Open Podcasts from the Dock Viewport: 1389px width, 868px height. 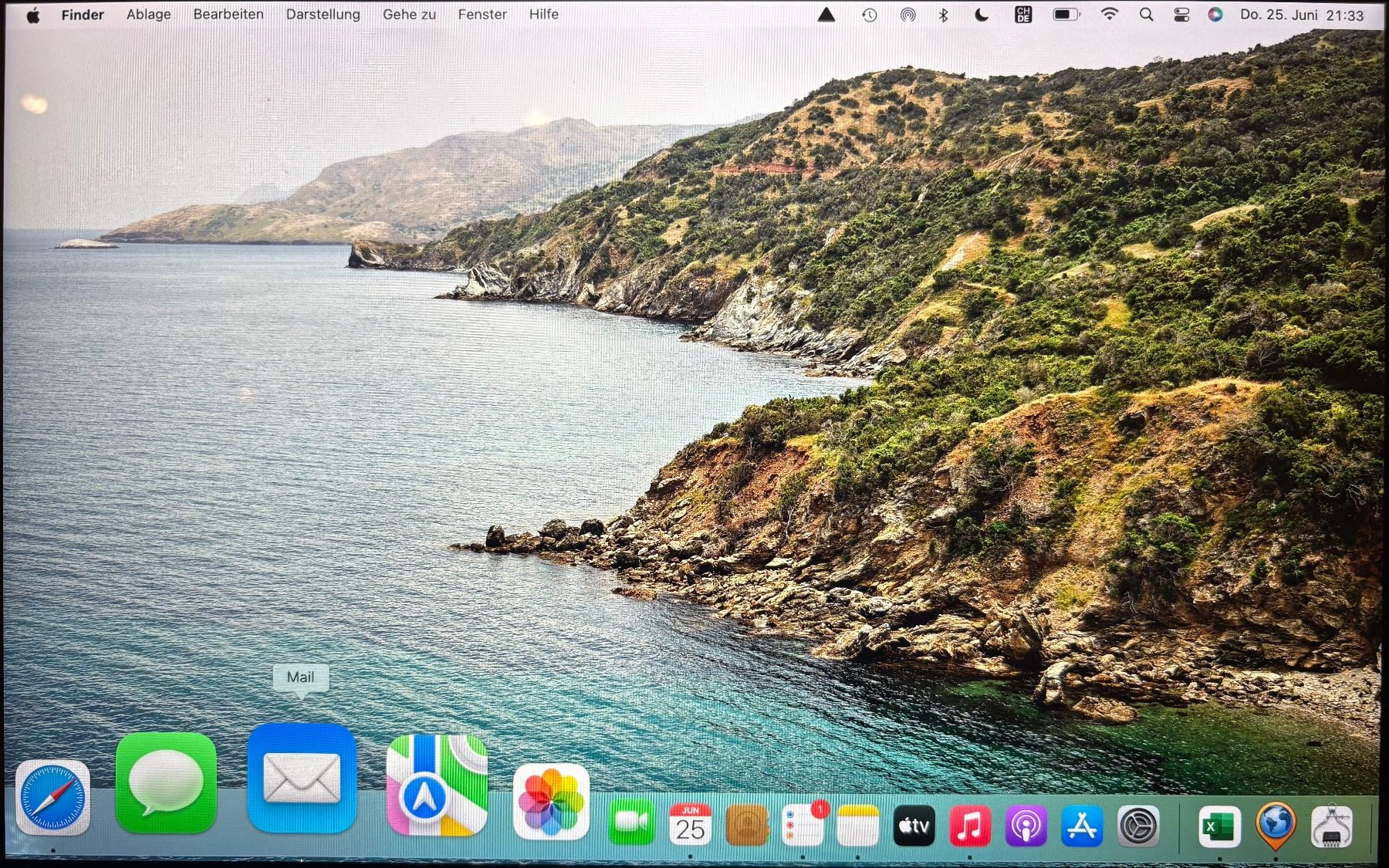(1026, 826)
